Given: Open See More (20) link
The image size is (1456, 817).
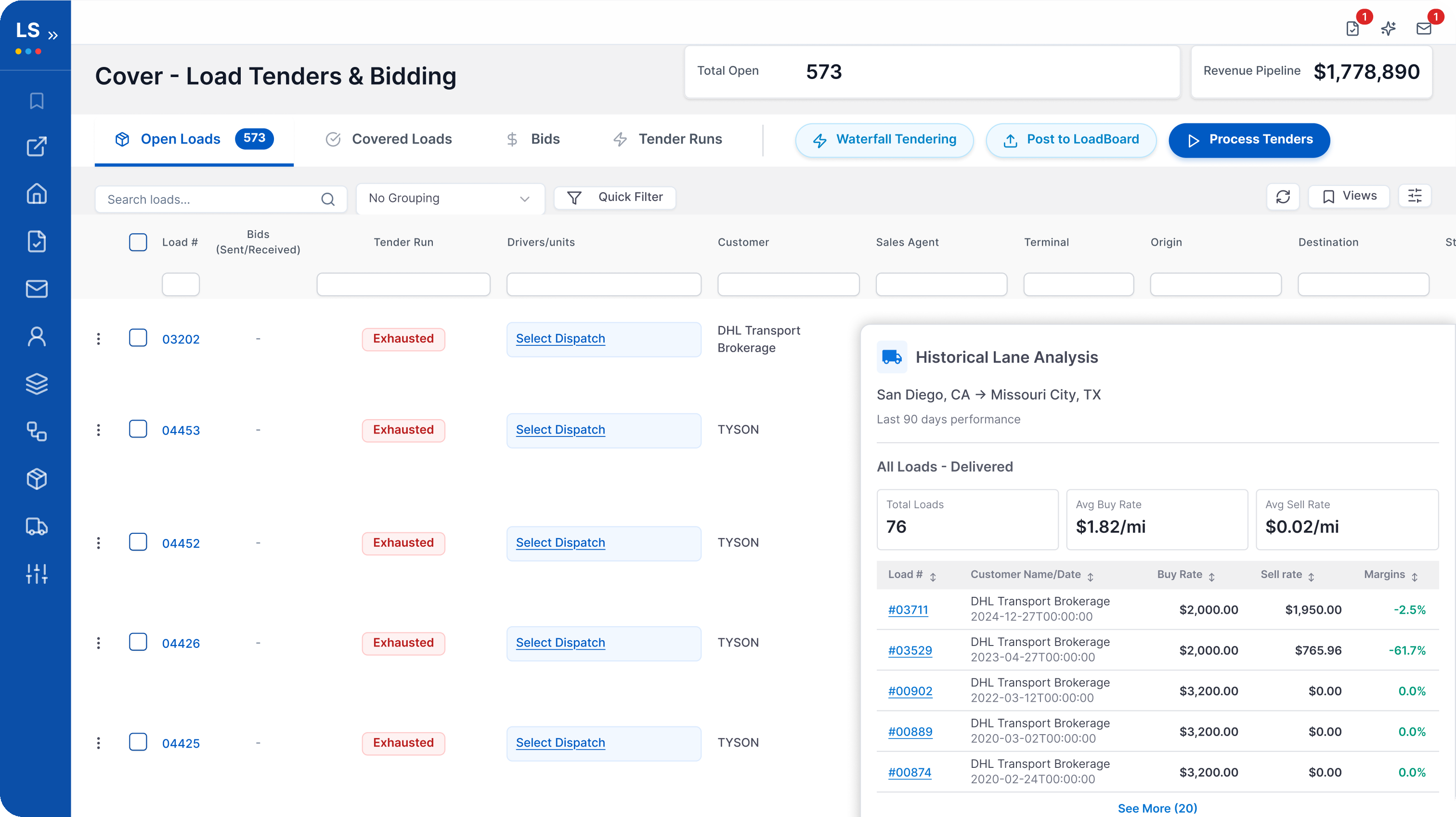Looking at the screenshot, I should point(1157,808).
